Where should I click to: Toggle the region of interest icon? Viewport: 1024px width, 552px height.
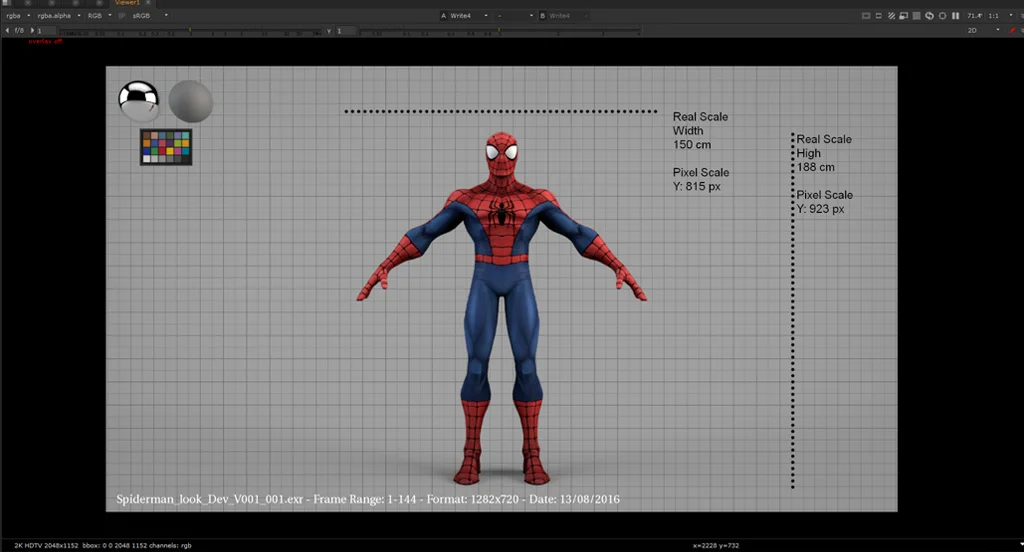point(879,16)
